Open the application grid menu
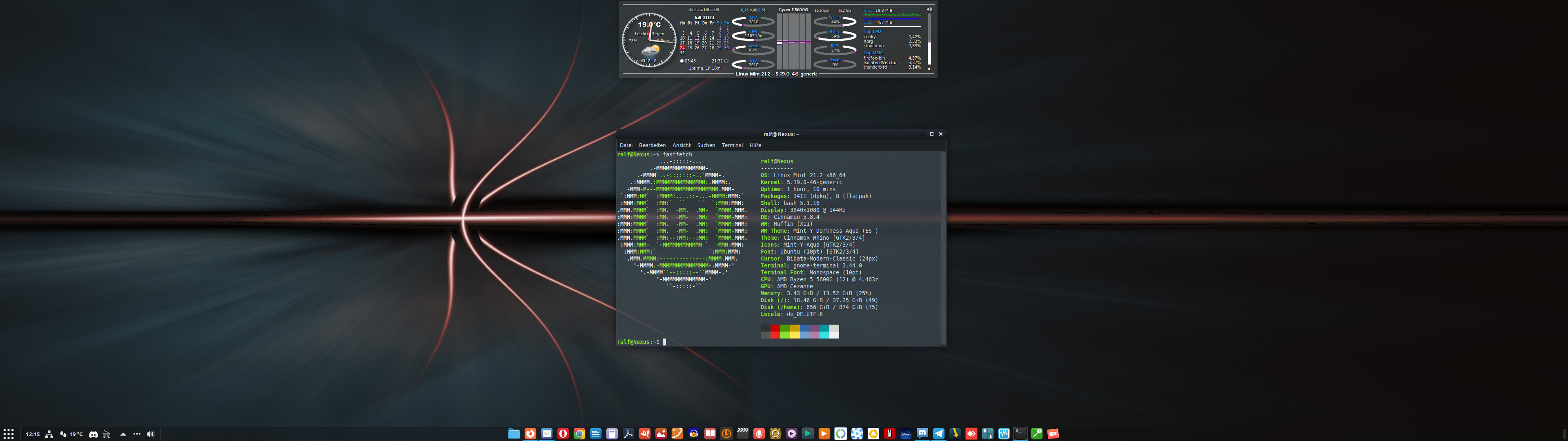The width and height of the screenshot is (1568, 441). point(9,434)
